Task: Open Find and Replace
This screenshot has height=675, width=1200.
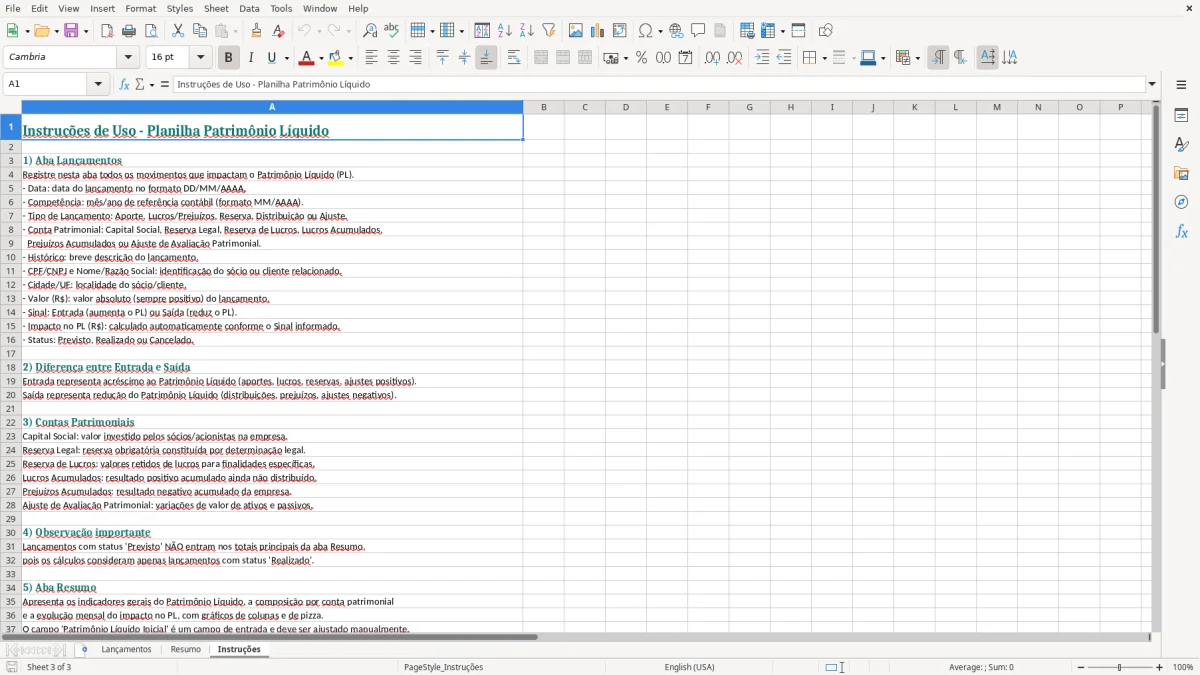Action: pos(370,31)
